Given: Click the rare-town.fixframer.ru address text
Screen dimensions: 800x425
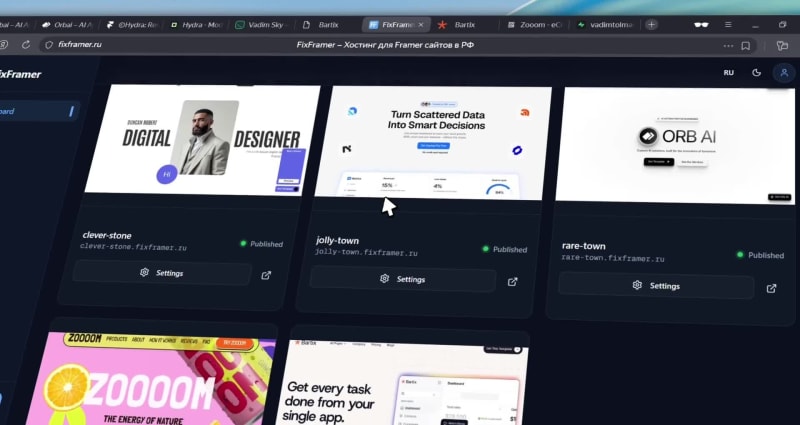Looking at the screenshot, I should coord(613,258).
